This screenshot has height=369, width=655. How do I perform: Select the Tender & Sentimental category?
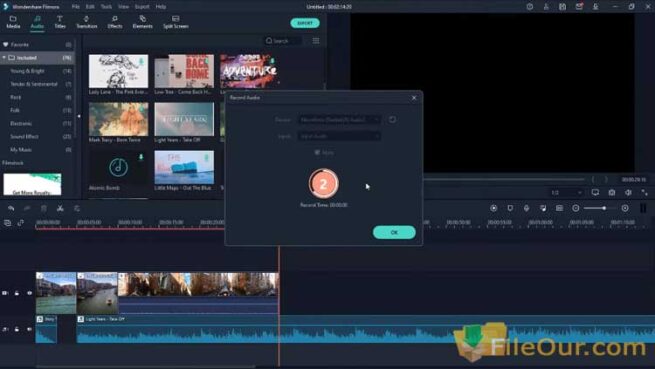pos(37,84)
